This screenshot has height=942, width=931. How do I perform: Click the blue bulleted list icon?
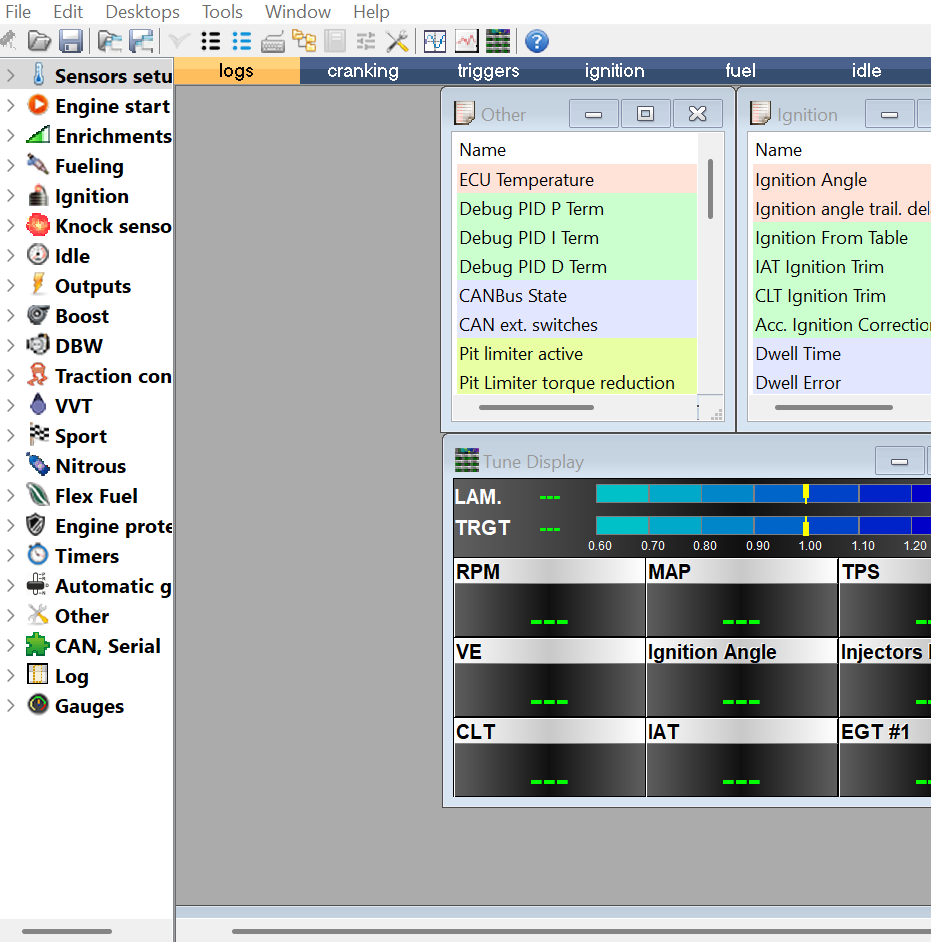click(242, 41)
